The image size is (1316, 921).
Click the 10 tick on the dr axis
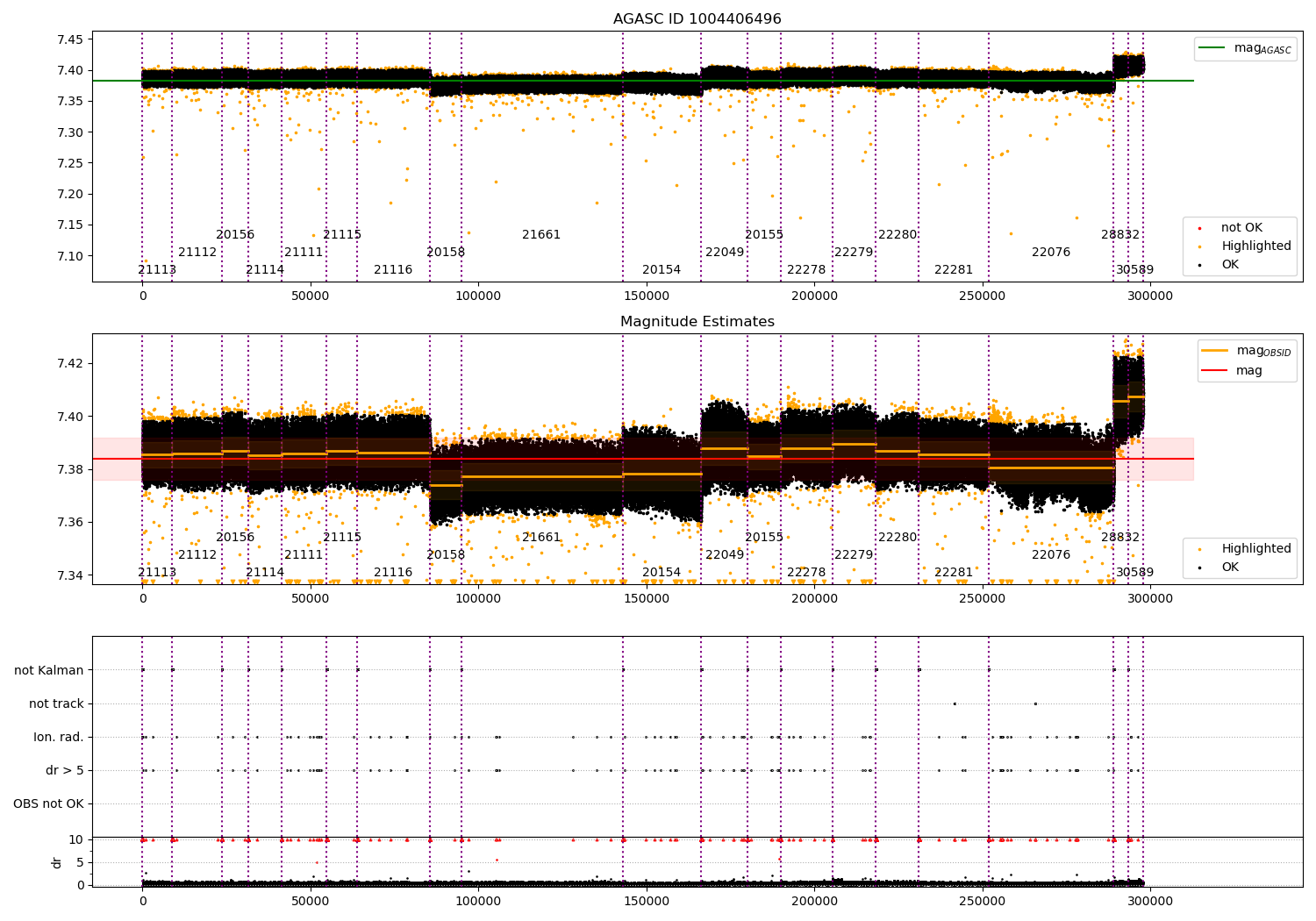coord(76,839)
